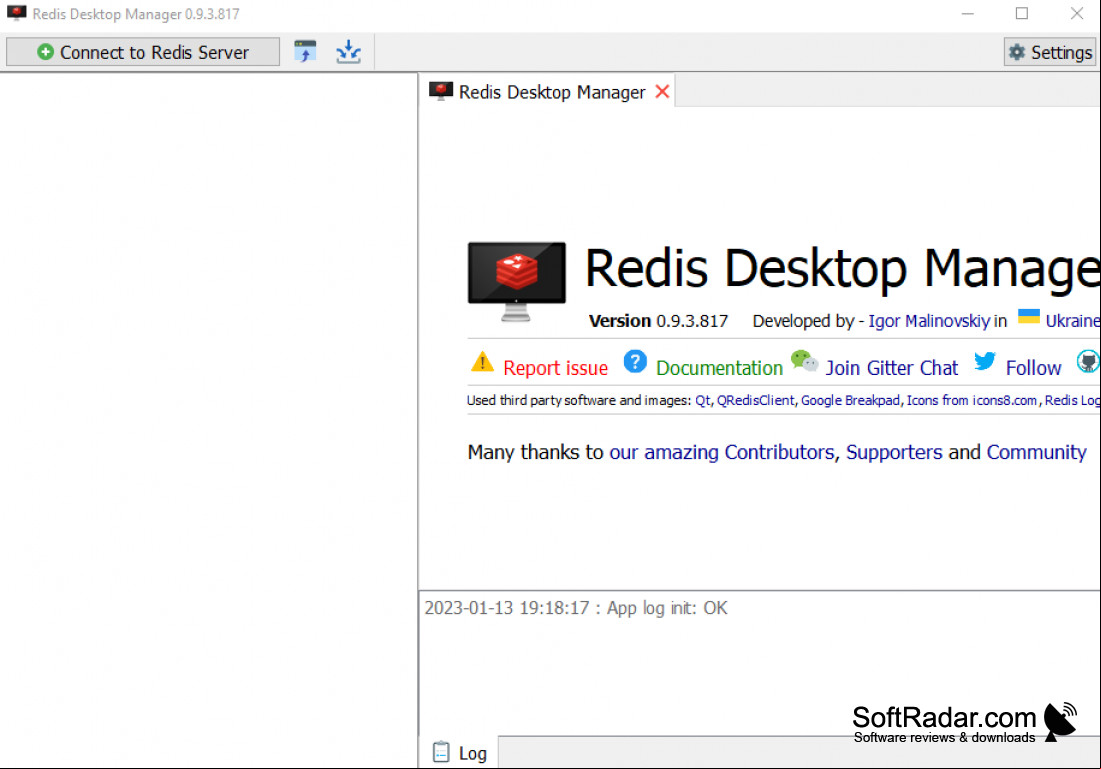Open the Join Gitter Chat link
1101x769 pixels.
click(x=892, y=368)
